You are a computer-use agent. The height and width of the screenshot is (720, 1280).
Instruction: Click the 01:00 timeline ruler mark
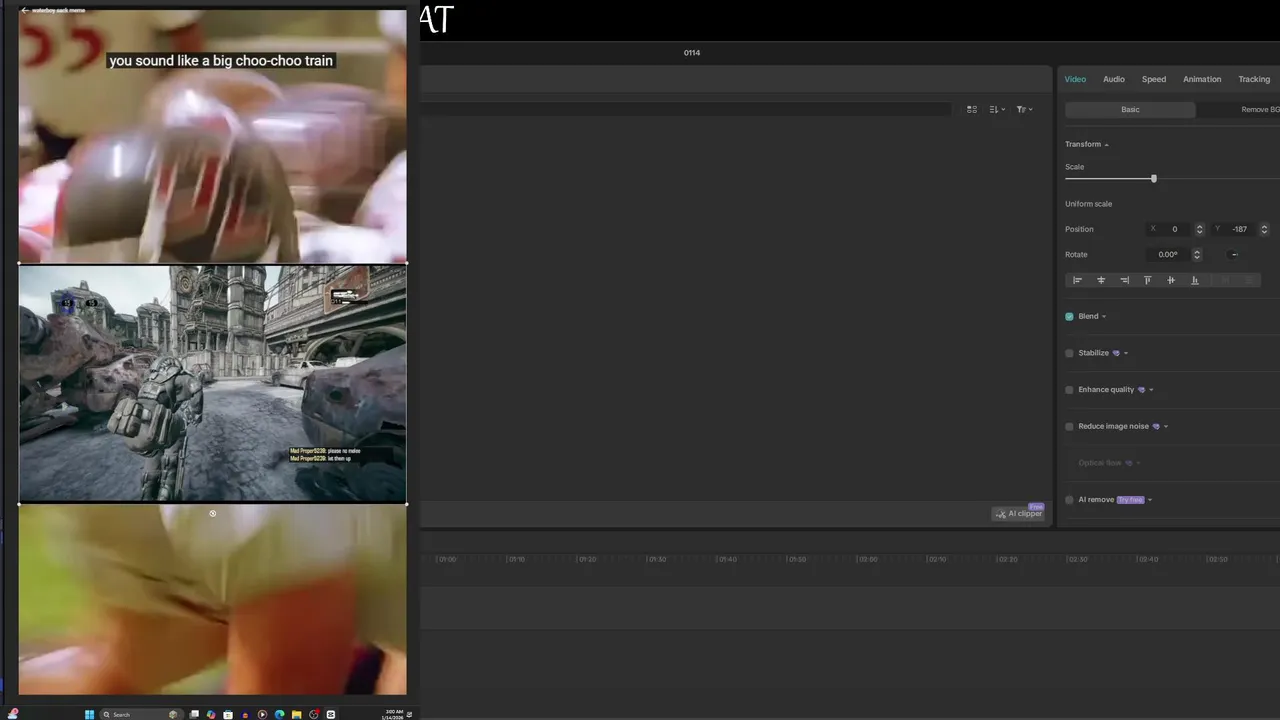tap(447, 559)
